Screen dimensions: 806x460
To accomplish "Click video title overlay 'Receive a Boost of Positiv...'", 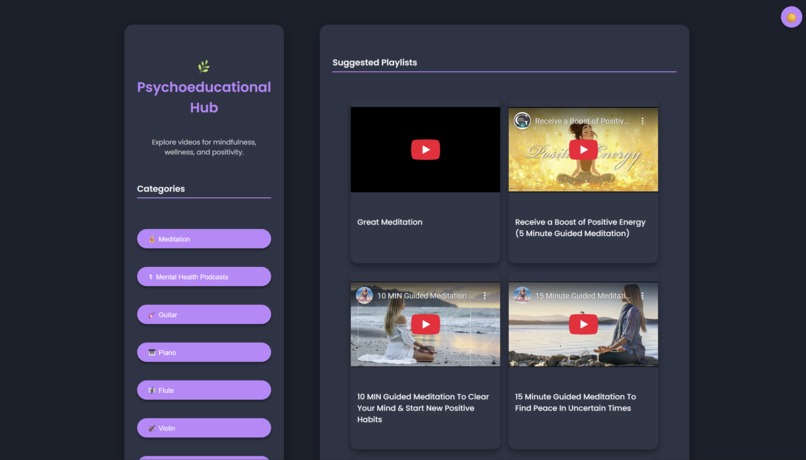I will 581,121.
